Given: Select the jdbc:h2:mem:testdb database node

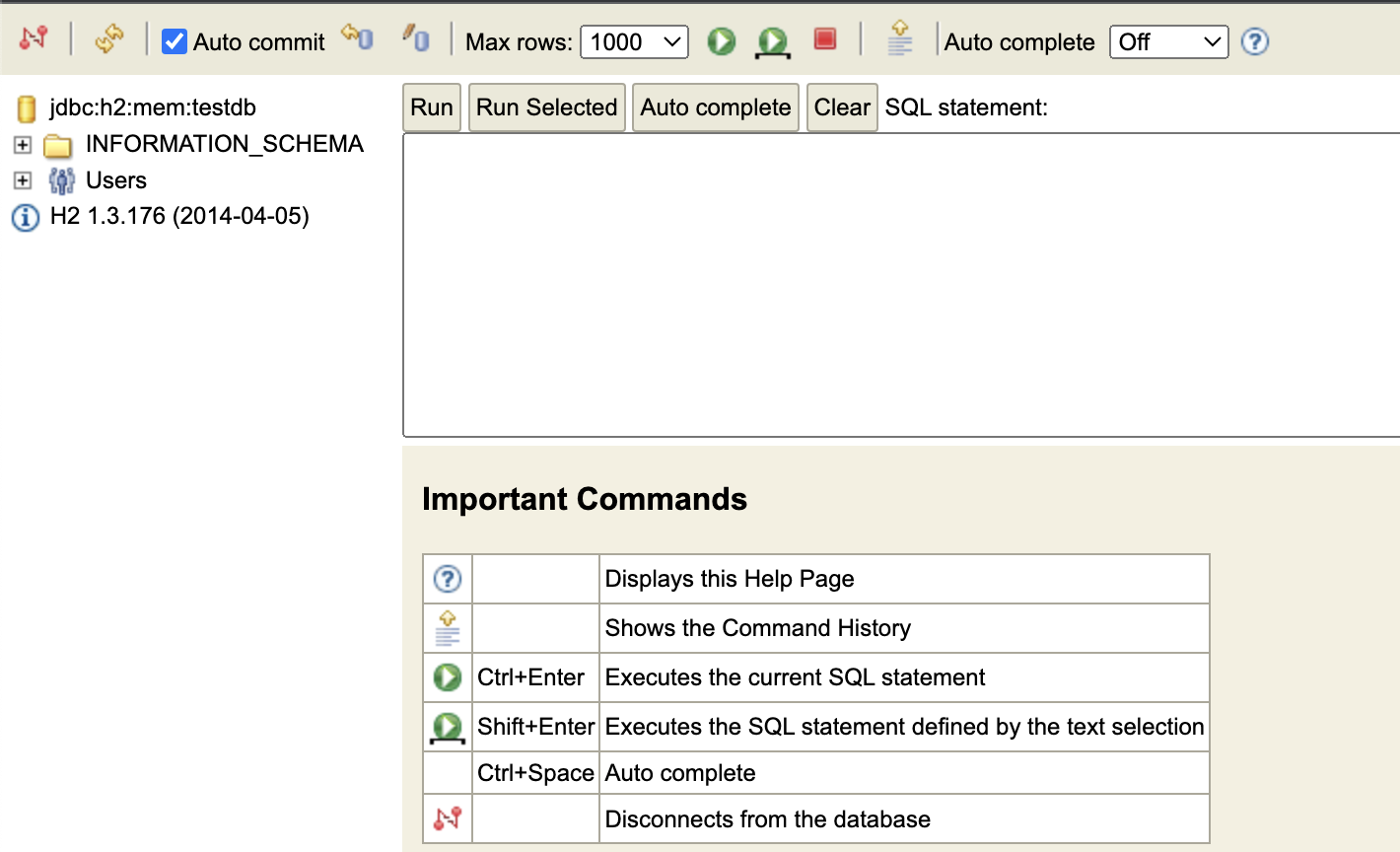Looking at the screenshot, I should (x=153, y=107).
